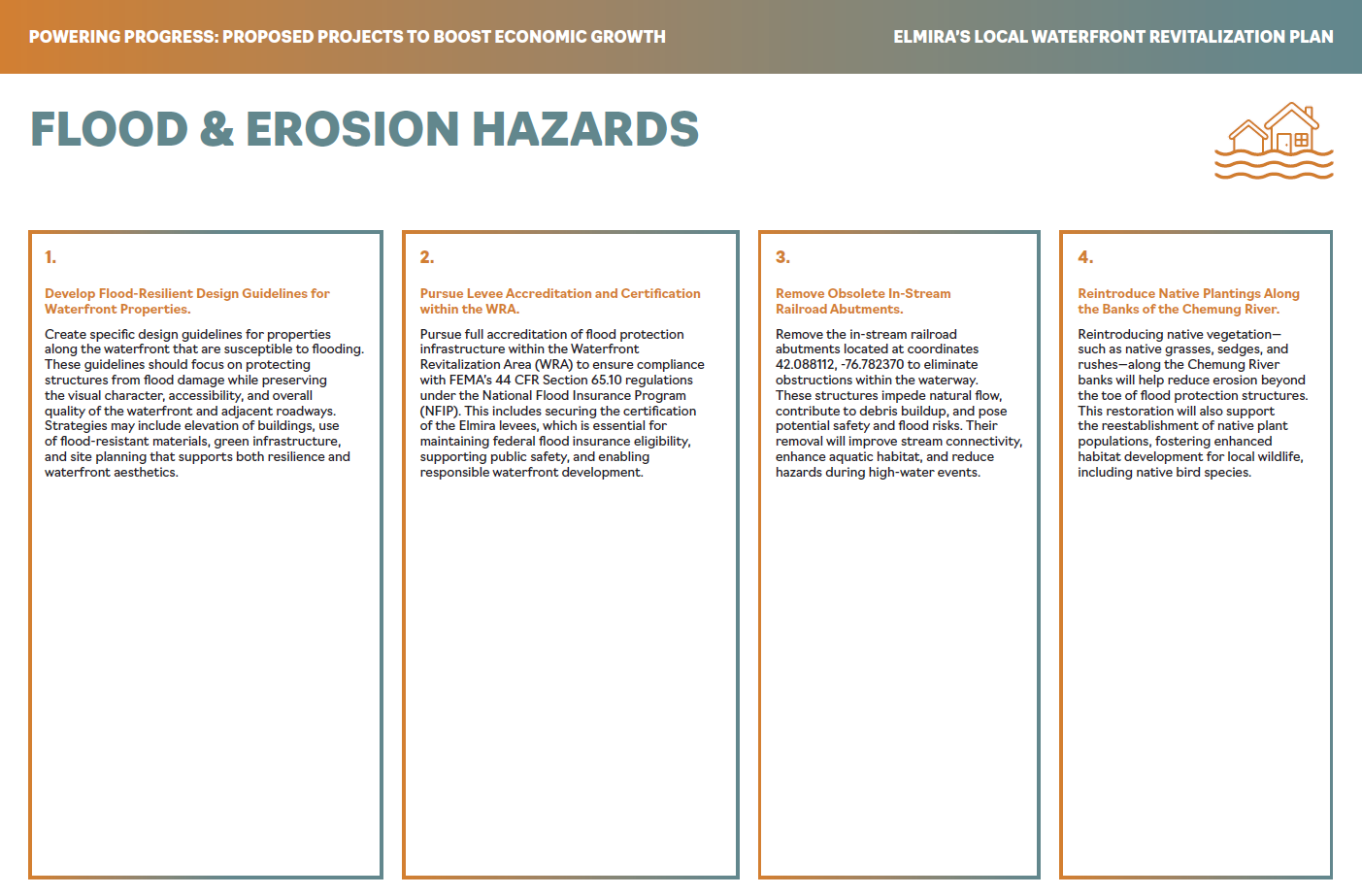Select the house roof in the flood graphic
Image resolution: width=1362 pixels, height=896 pixels.
click(x=1291, y=109)
